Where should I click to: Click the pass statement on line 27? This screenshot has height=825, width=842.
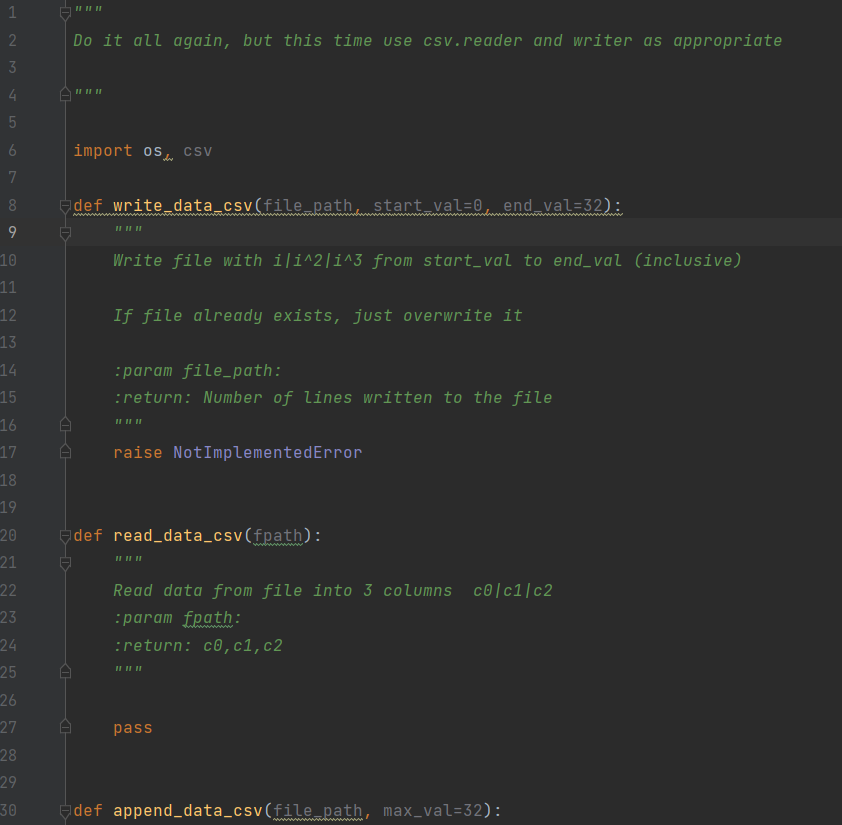(132, 727)
